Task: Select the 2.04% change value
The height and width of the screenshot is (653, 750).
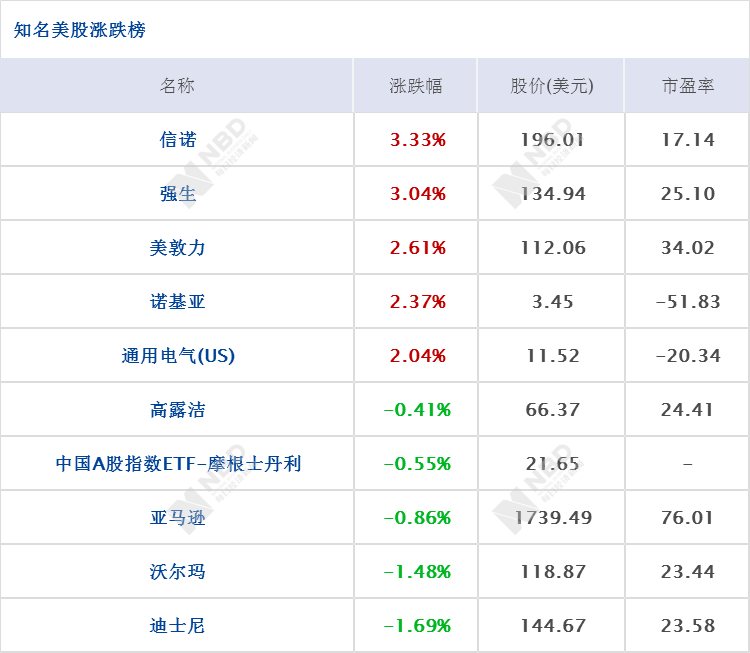Action: (418, 356)
